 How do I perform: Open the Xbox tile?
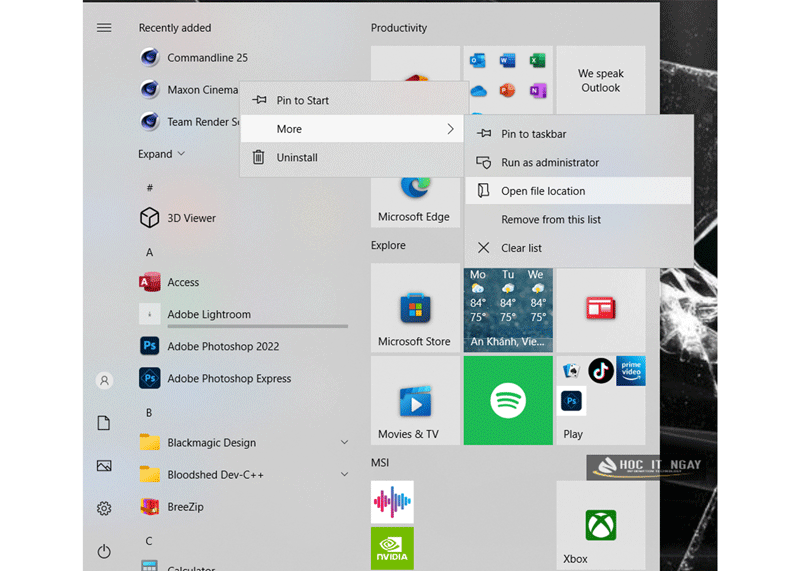[601, 526]
